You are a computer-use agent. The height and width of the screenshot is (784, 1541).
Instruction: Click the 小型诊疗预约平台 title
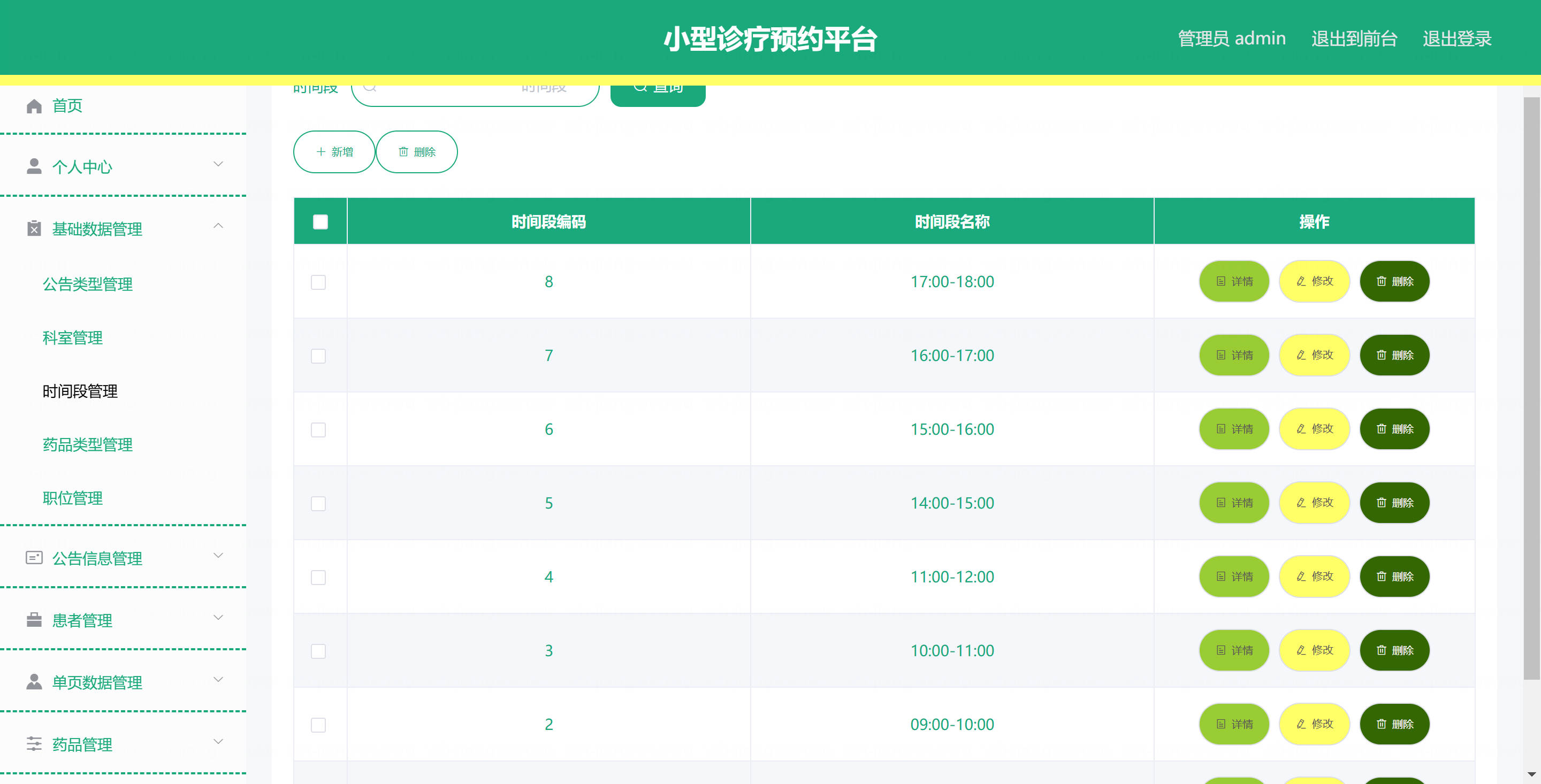(771, 40)
